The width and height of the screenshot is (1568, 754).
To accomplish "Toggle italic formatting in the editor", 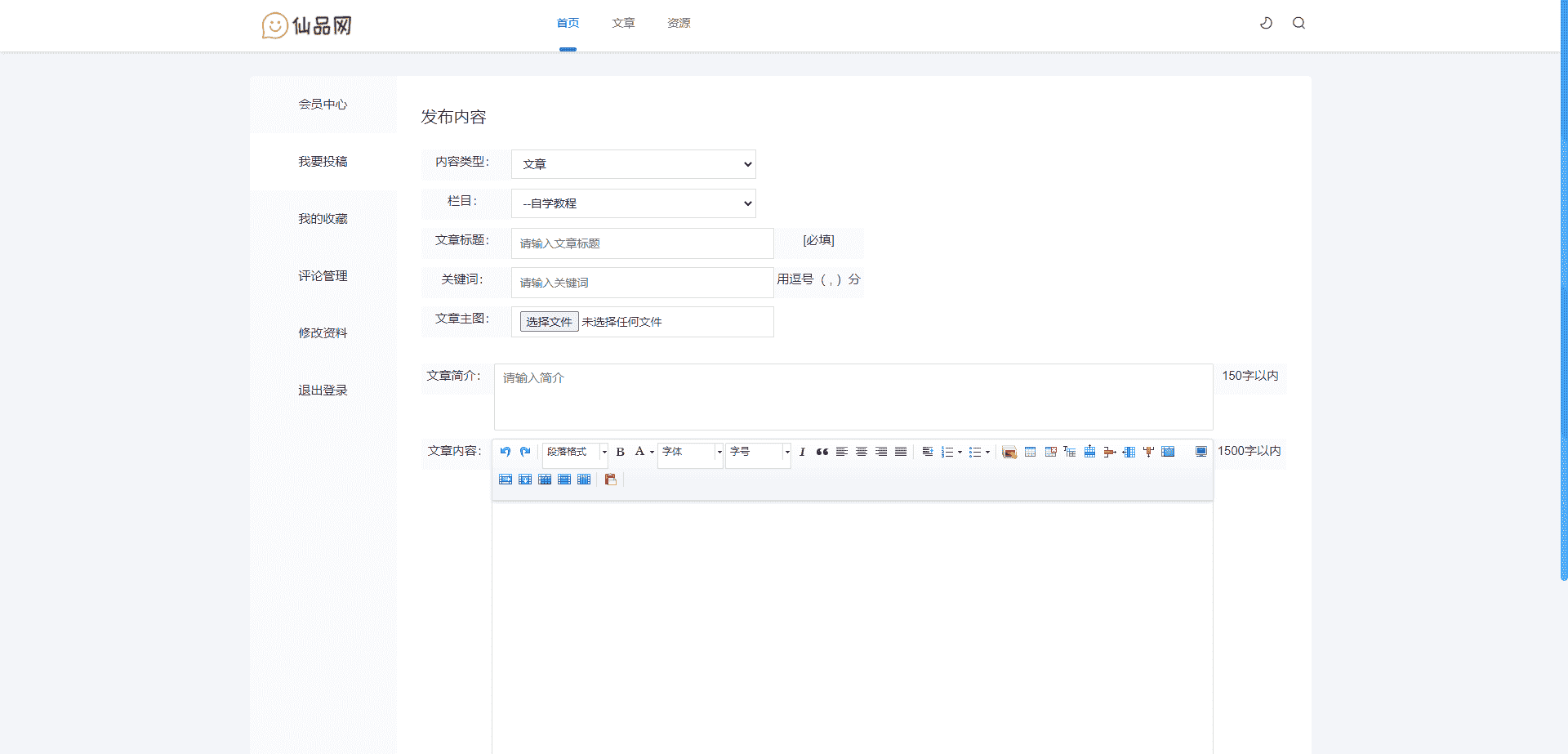I will tap(802, 452).
